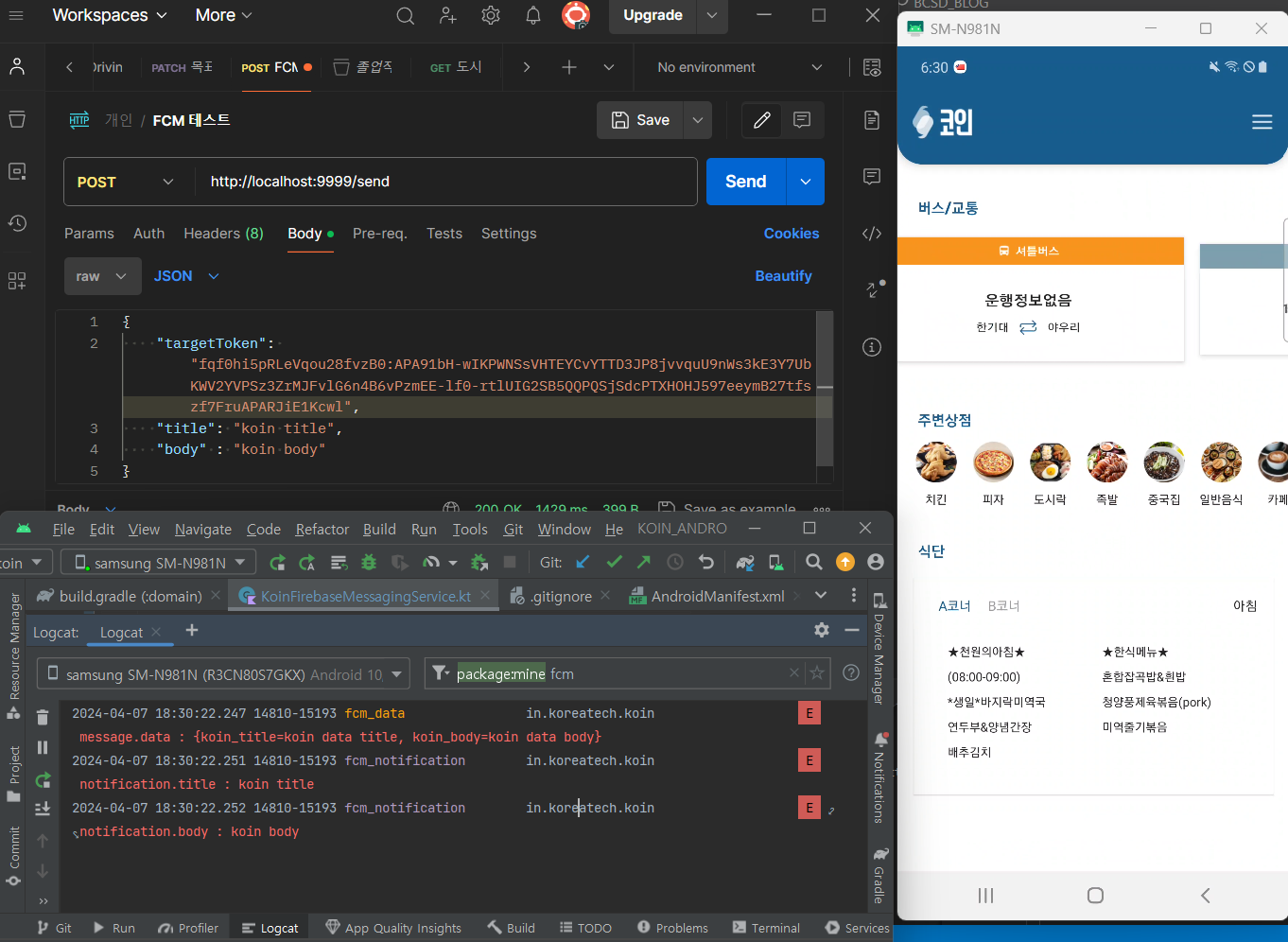The width and height of the screenshot is (1288, 942).
Task: Pause Logcat output
Action: [x=43, y=748]
